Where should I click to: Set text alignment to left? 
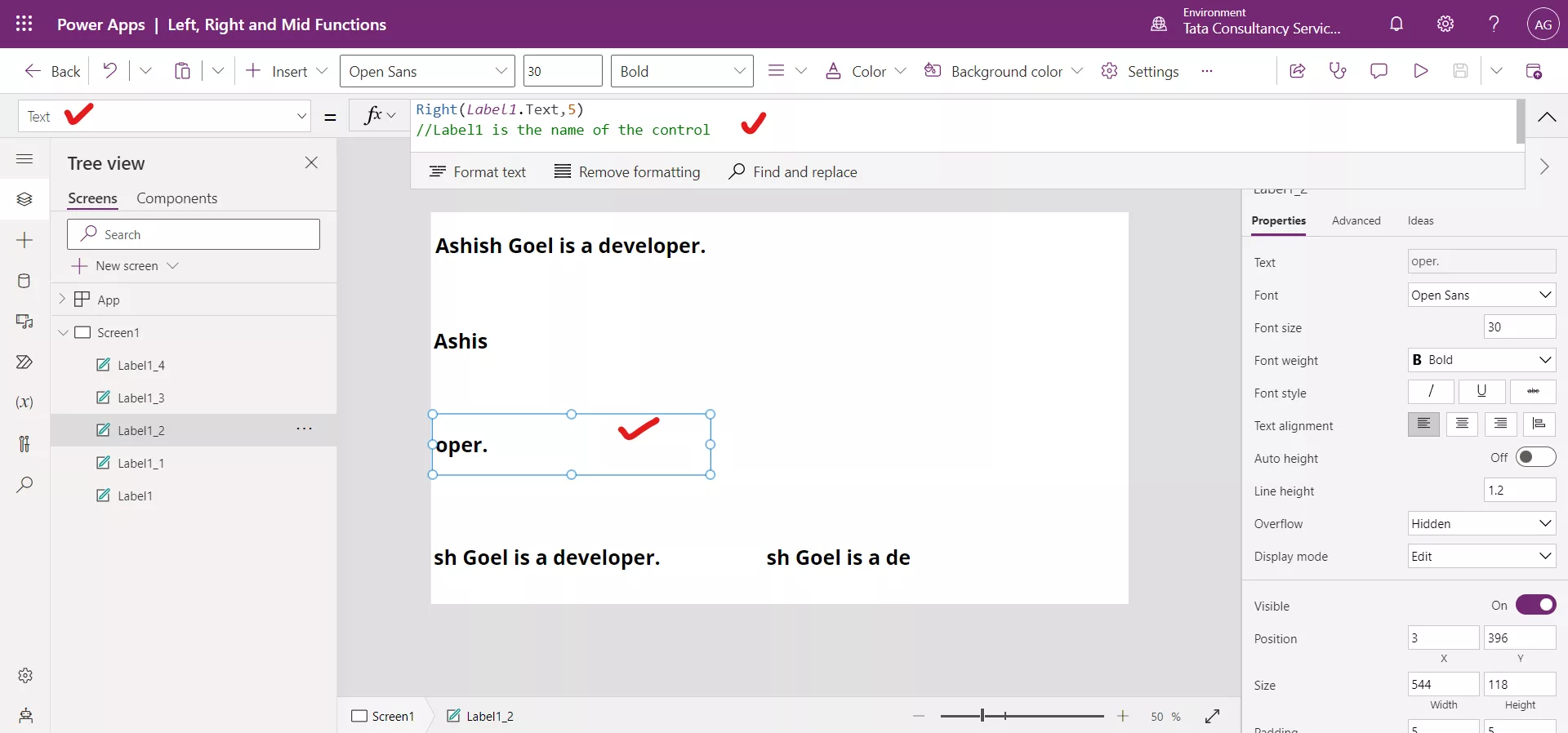1423,424
